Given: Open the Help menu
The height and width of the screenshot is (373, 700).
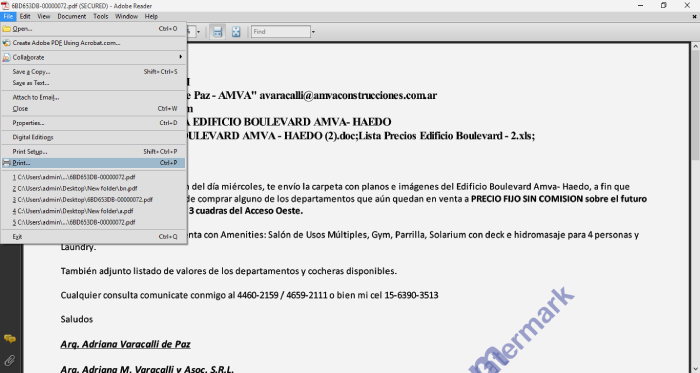Looking at the screenshot, I should point(151,16).
